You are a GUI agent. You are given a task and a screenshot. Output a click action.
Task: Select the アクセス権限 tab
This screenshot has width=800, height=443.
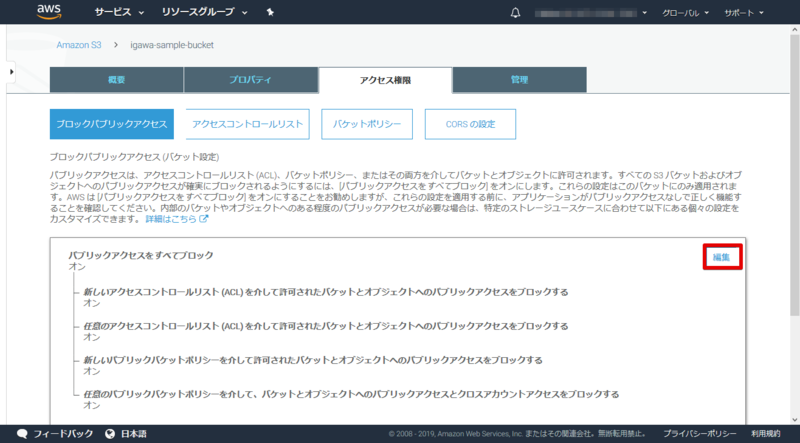(385, 80)
